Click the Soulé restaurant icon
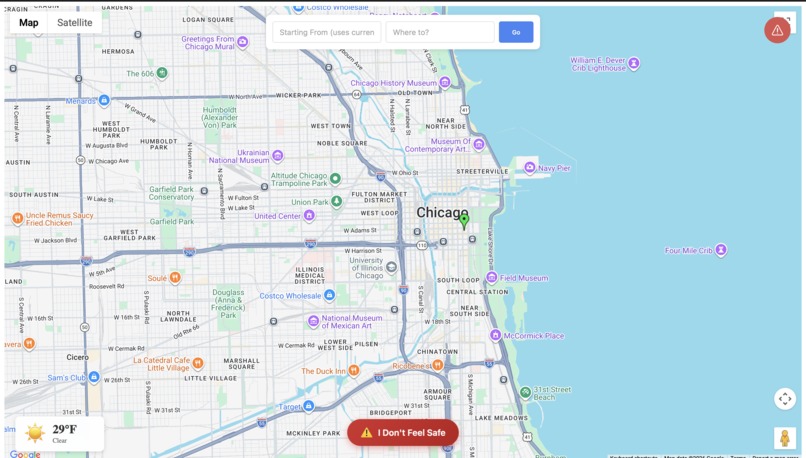Image resolution: width=806 pixels, height=458 pixels. (175, 278)
